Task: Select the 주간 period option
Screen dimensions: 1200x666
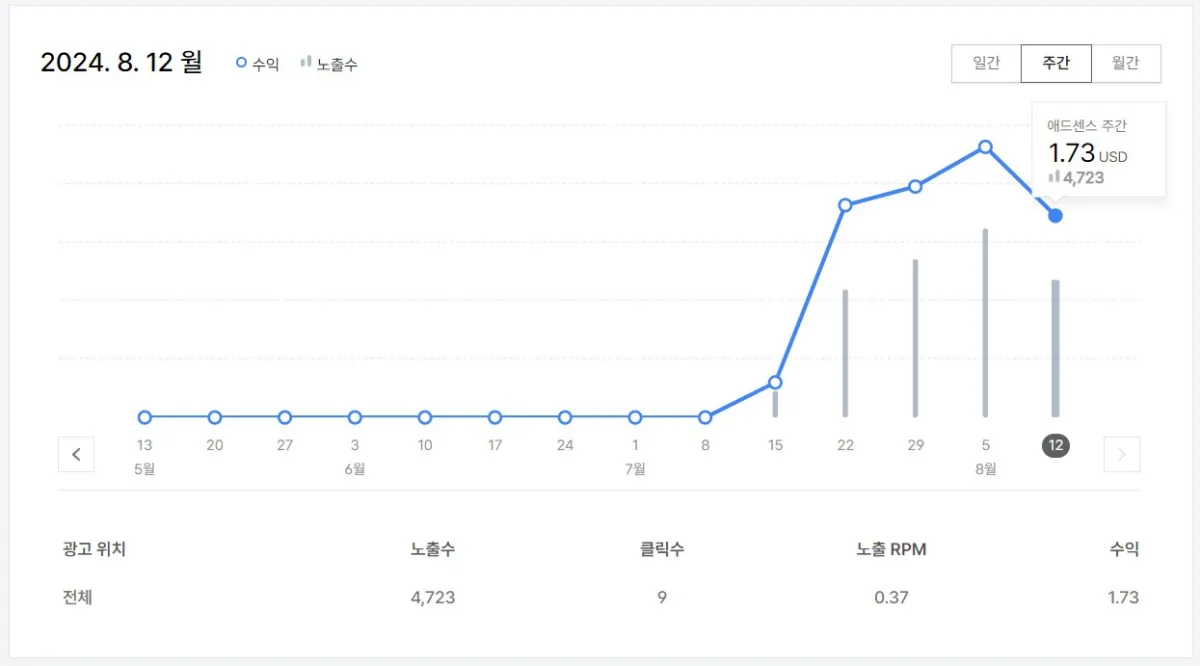Action: pos(1056,62)
